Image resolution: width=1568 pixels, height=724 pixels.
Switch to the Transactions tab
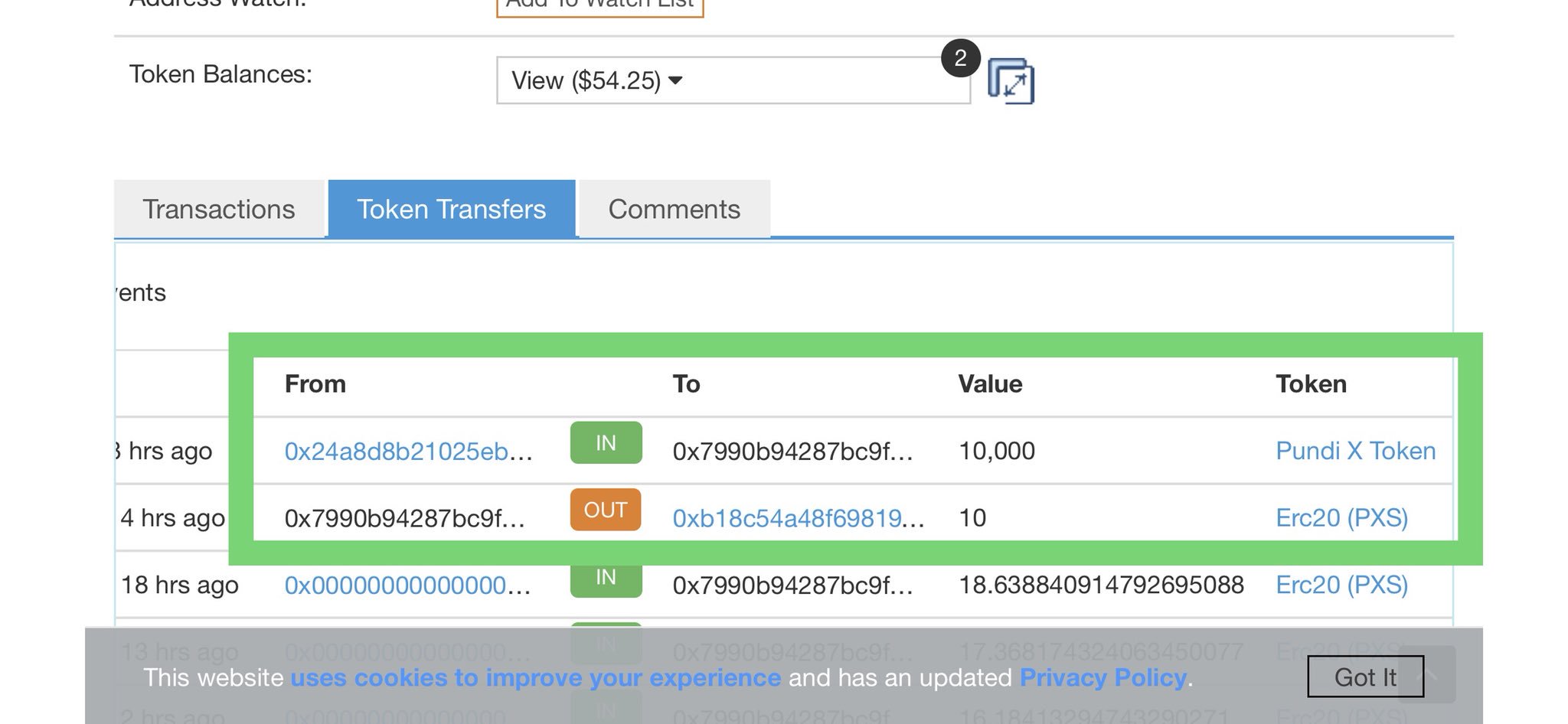tap(219, 209)
